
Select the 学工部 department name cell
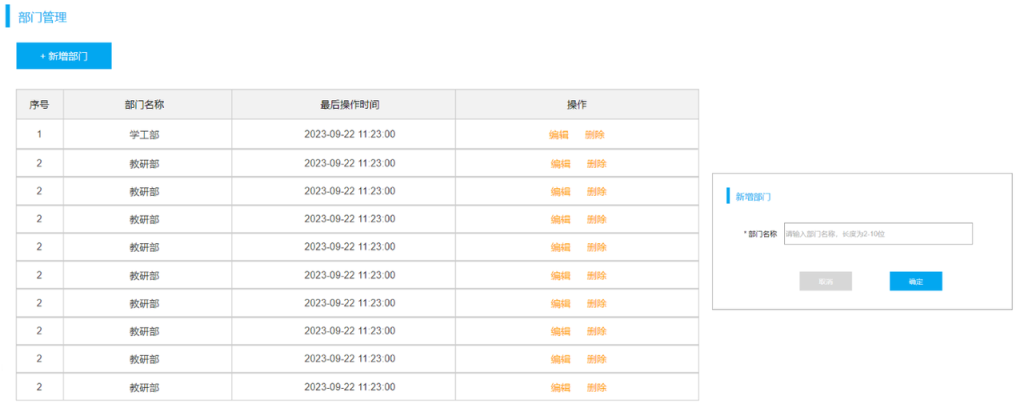click(x=145, y=135)
